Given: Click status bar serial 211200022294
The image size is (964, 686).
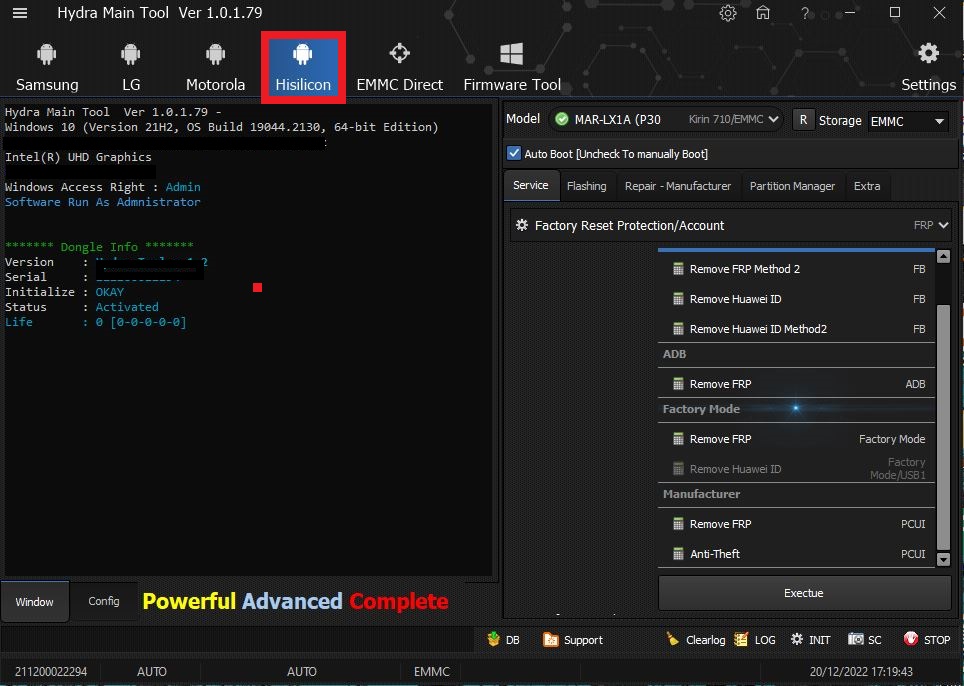Looking at the screenshot, I should (x=50, y=671).
